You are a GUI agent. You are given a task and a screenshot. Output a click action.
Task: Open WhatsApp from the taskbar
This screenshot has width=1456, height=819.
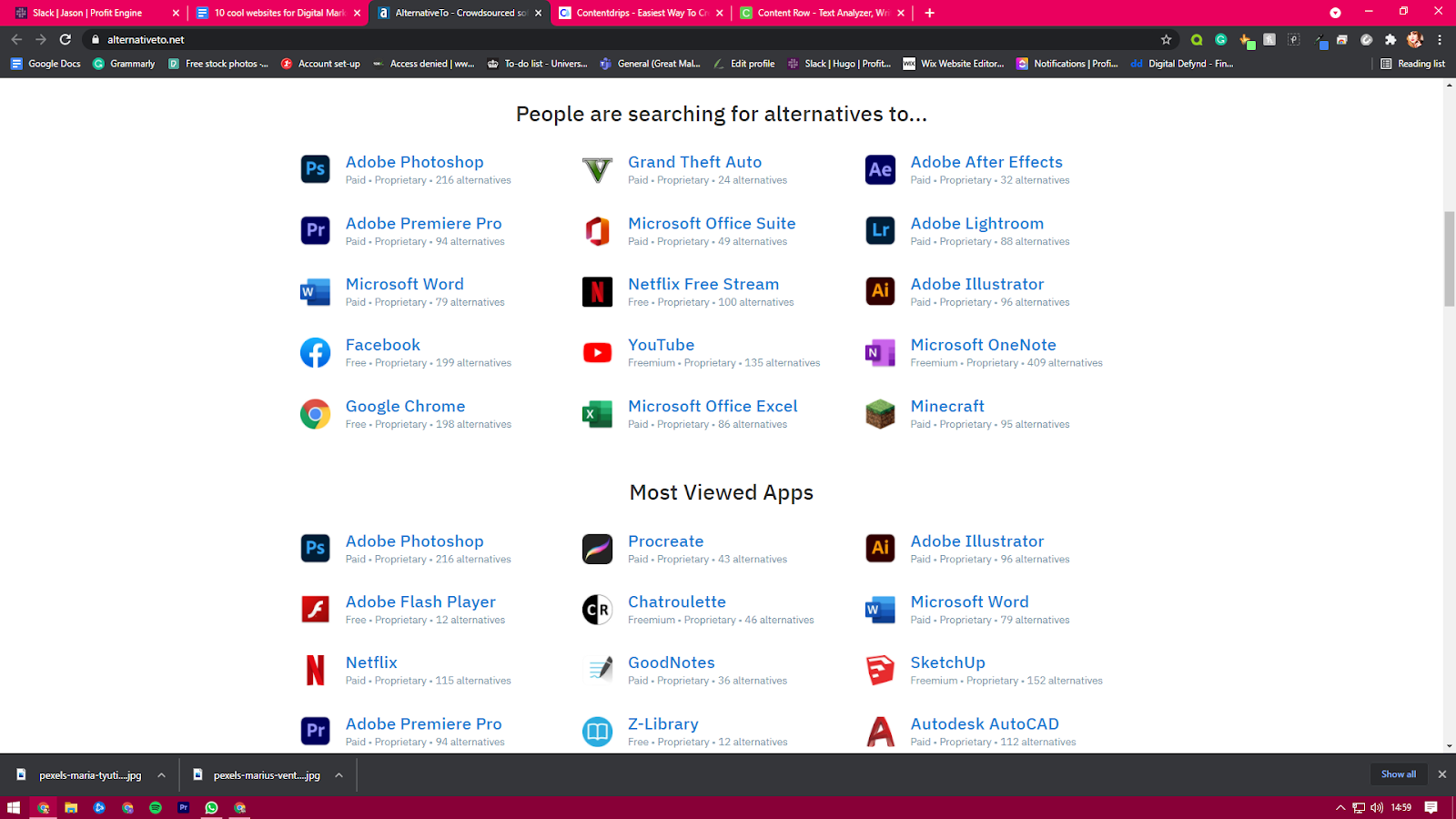coord(211,807)
